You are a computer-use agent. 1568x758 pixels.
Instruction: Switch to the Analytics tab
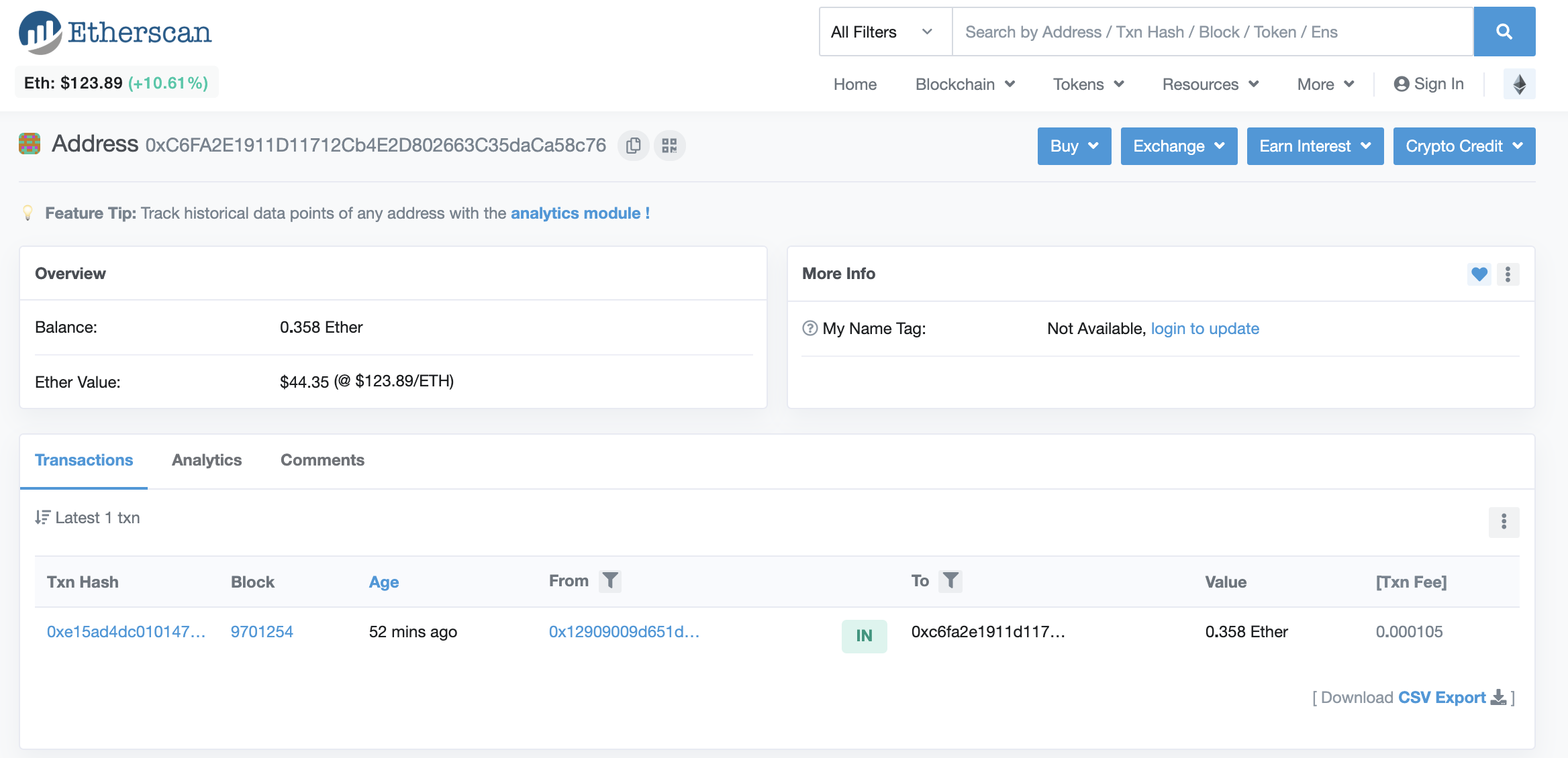click(x=206, y=460)
